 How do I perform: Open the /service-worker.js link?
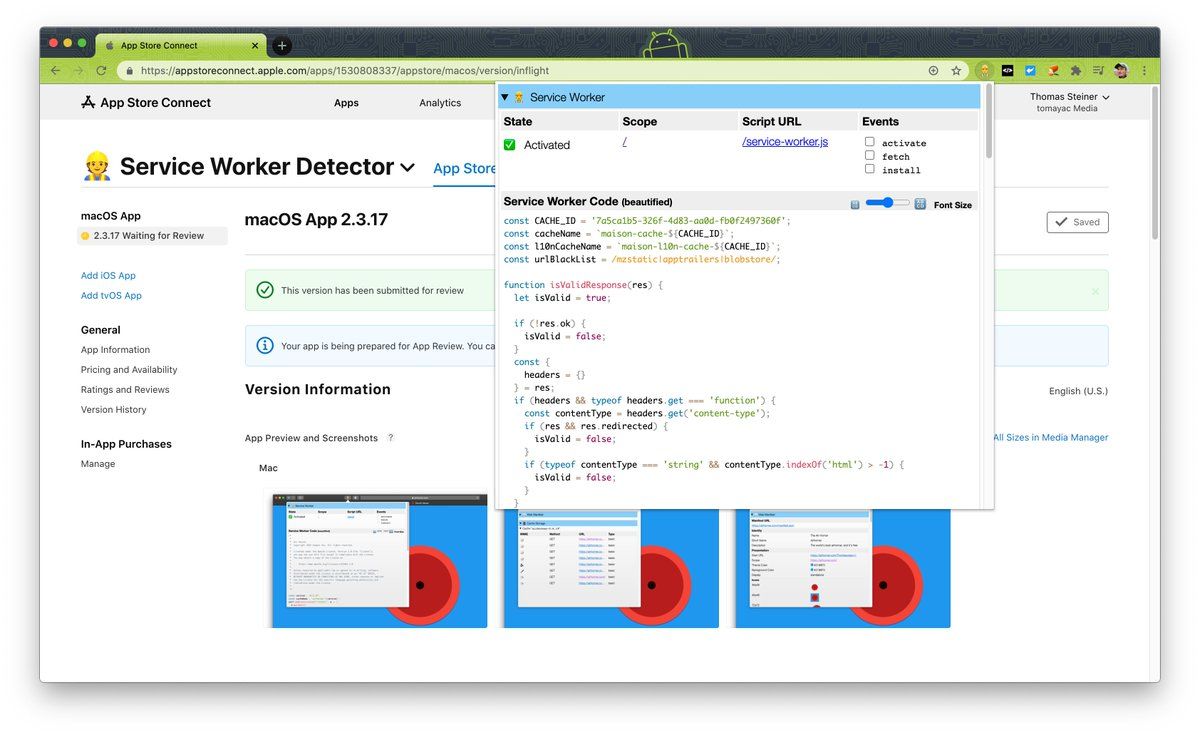click(786, 141)
